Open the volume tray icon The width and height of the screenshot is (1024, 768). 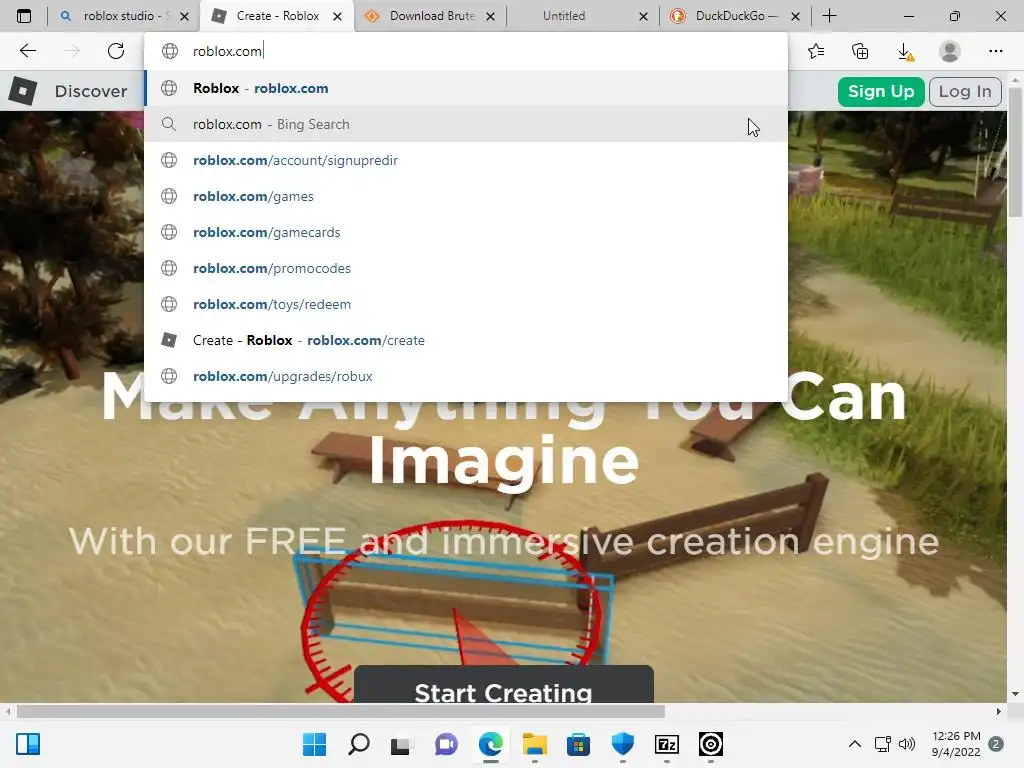(906, 744)
